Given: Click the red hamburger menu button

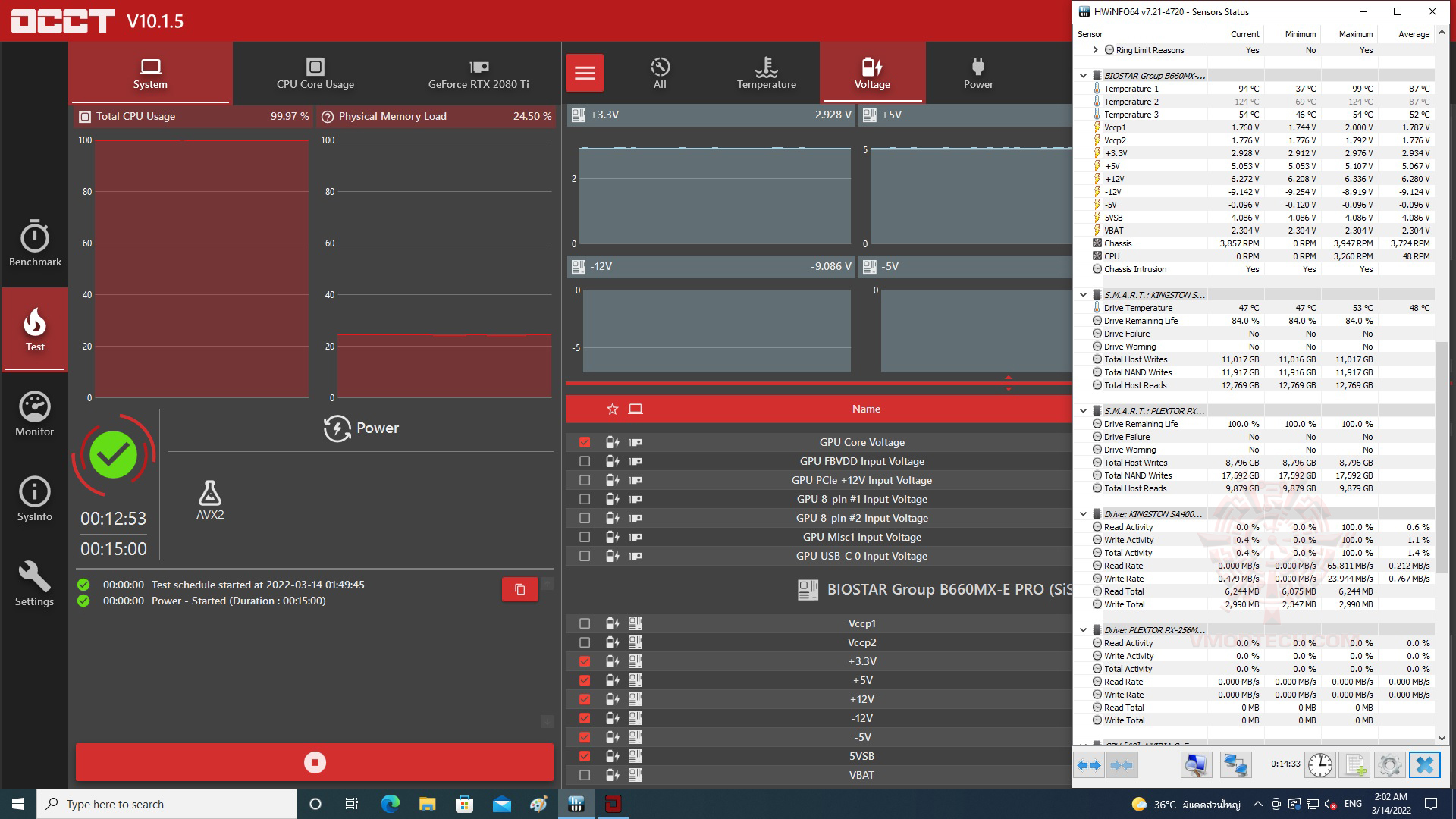Looking at the screenshot, I should [x=585, y=73].
